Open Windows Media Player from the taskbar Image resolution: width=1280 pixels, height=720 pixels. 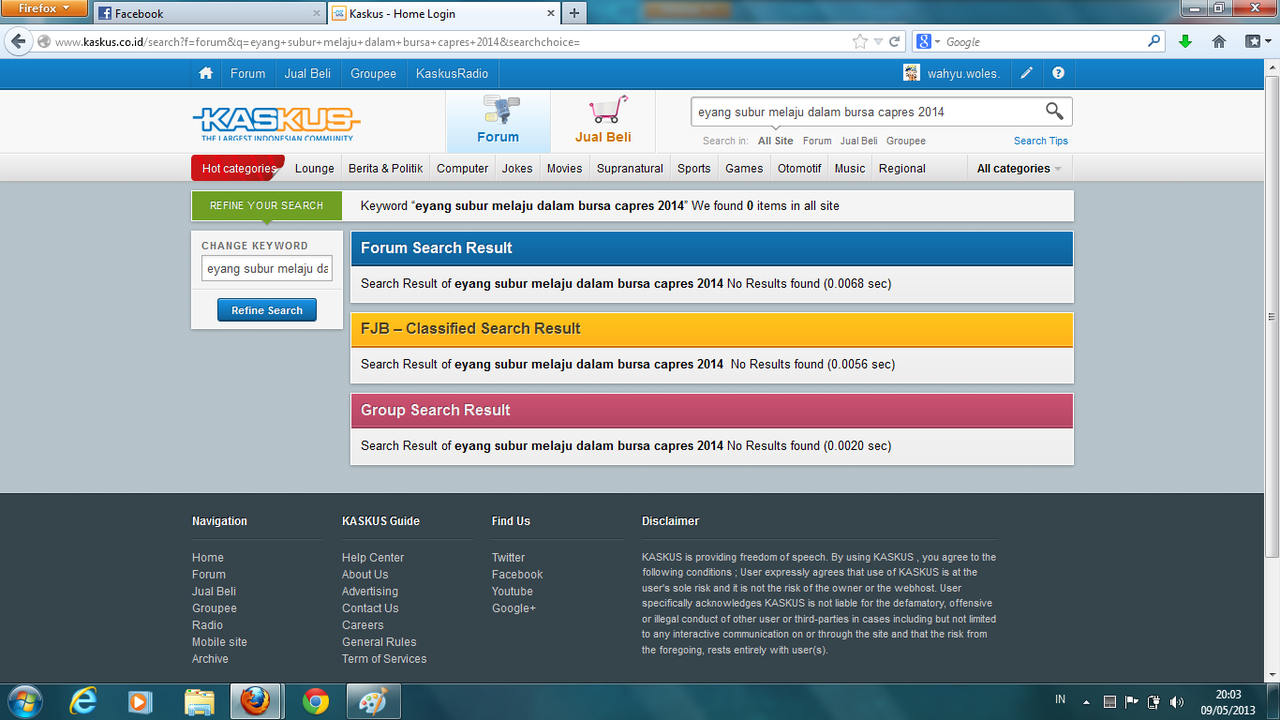141,701
